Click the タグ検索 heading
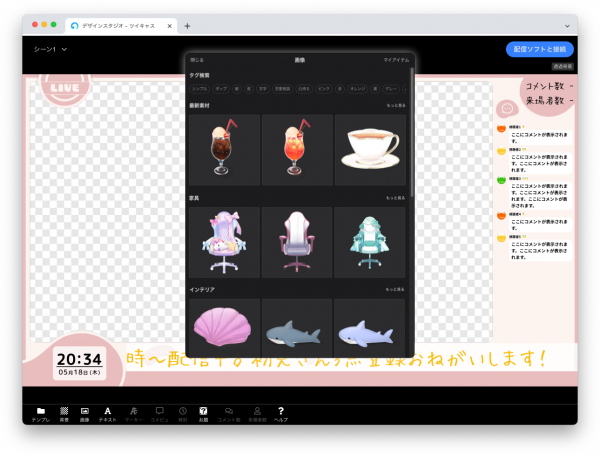This screenshot has height=456, width=600. point(199,75)
